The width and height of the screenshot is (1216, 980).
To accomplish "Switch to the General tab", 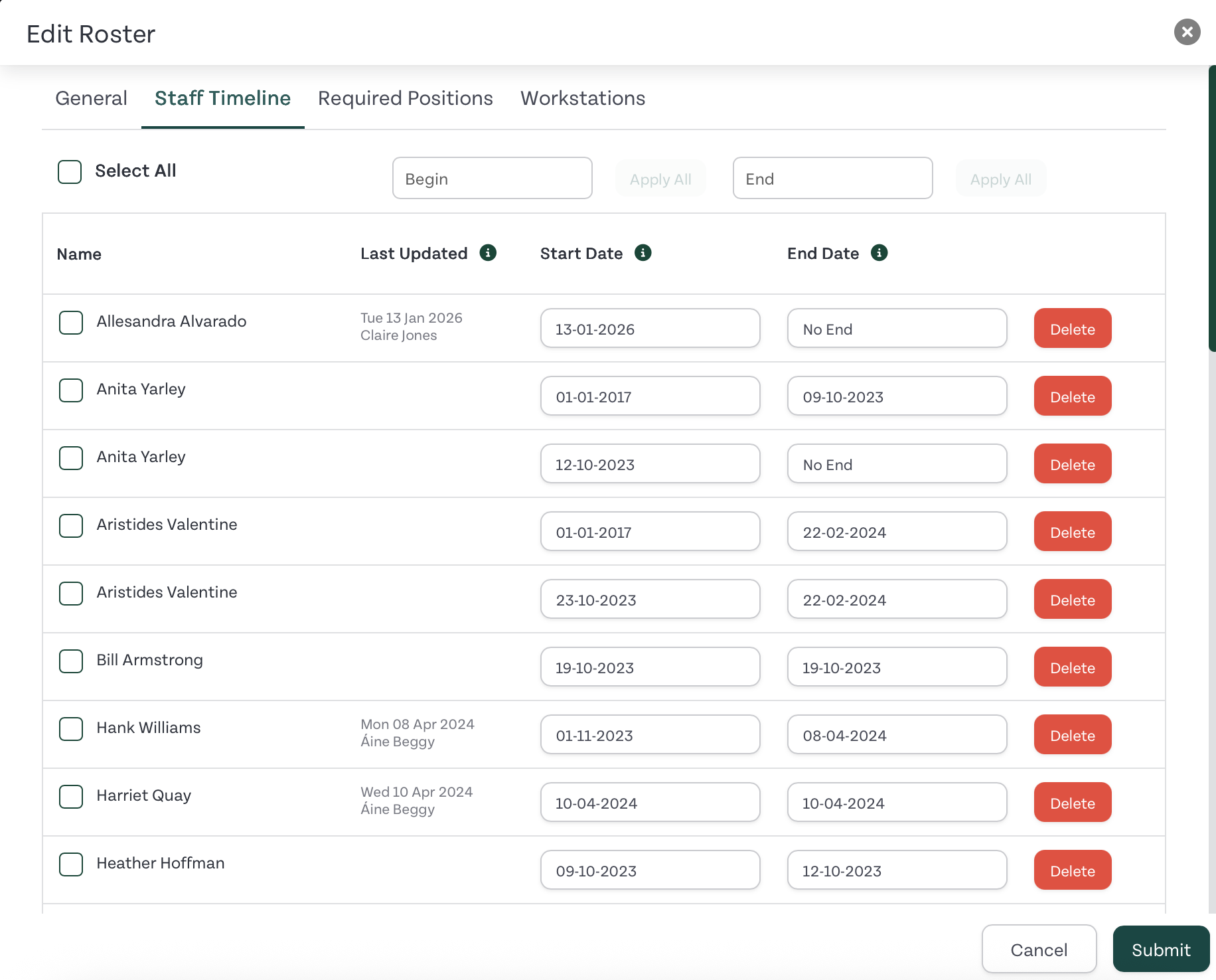I will [x=91, y=98].
